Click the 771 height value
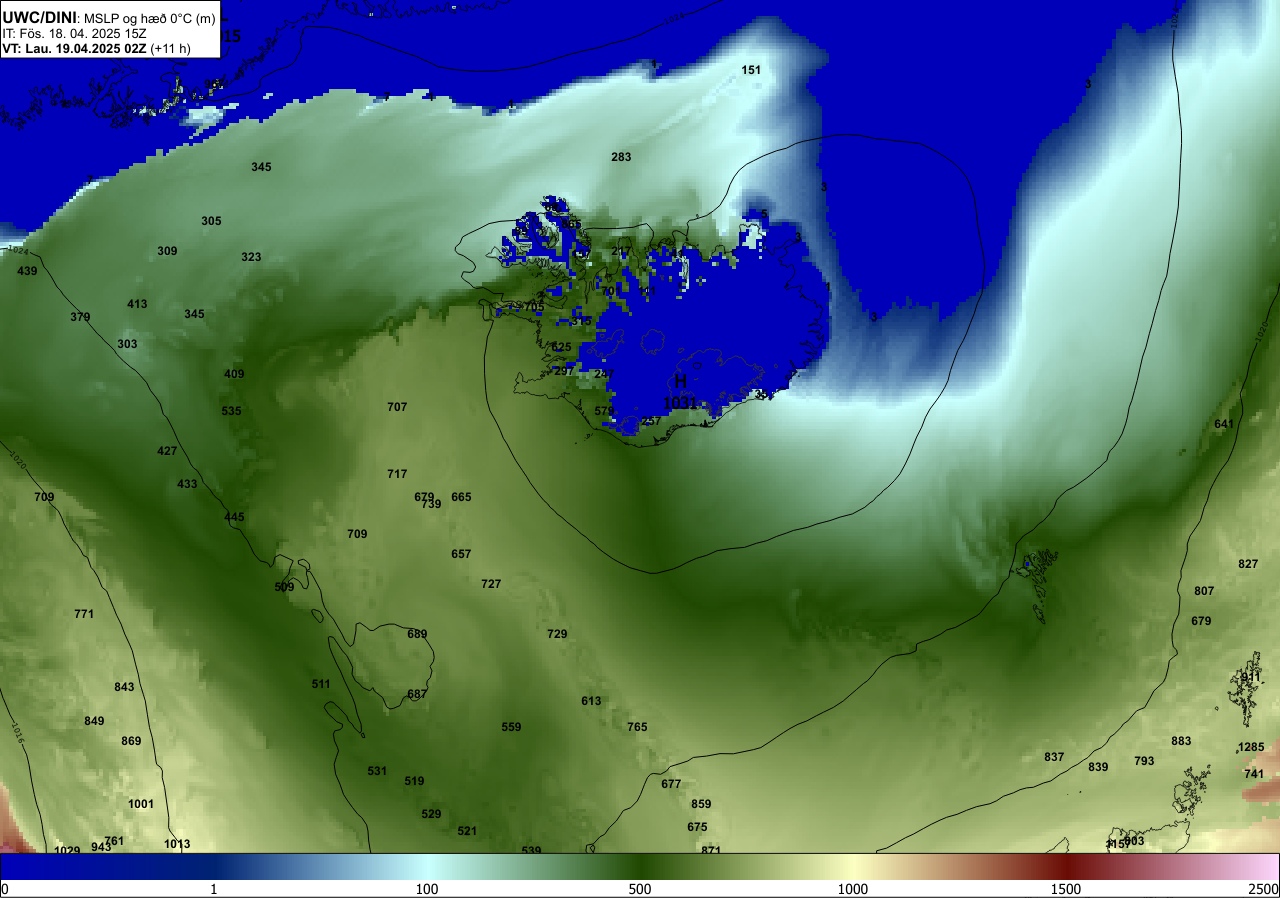The height and width of the screenshot is (898, 1280). [84, 614]
